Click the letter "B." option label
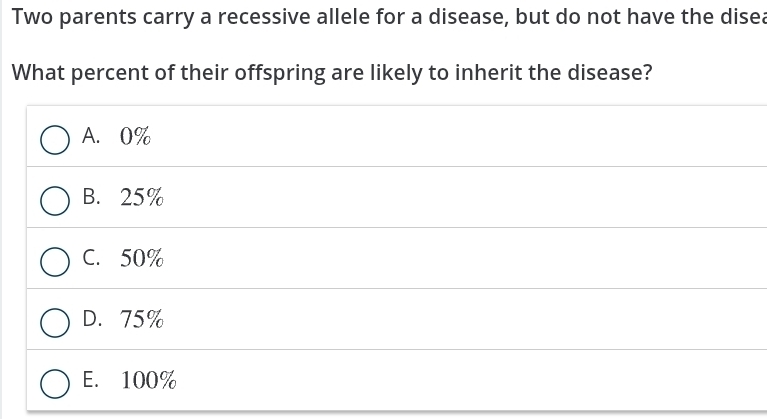The height and width of the screenshot is (419, 767). point(92,198)
